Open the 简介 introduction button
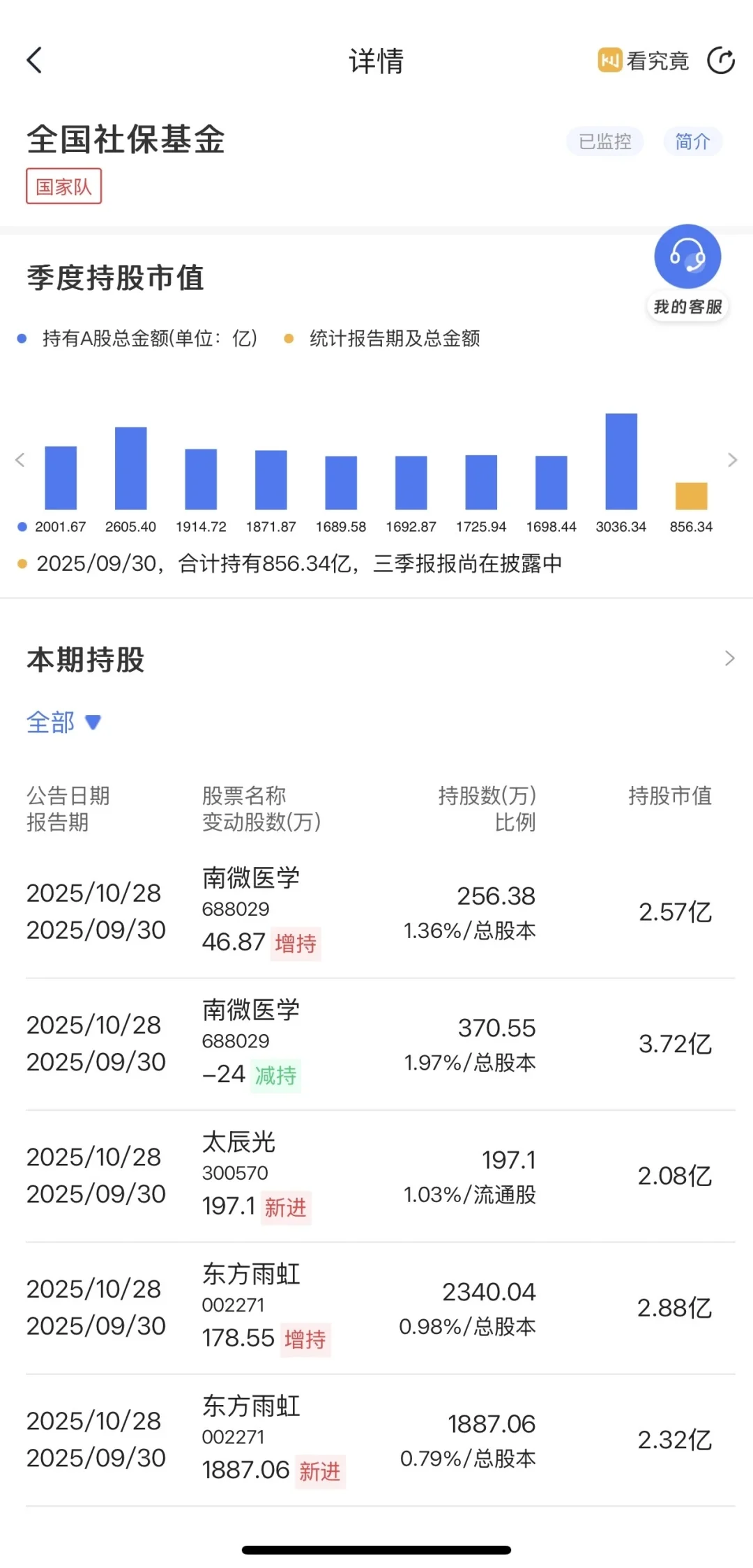The height and width of the screenshot is (1568, 753). click(692, 141)
